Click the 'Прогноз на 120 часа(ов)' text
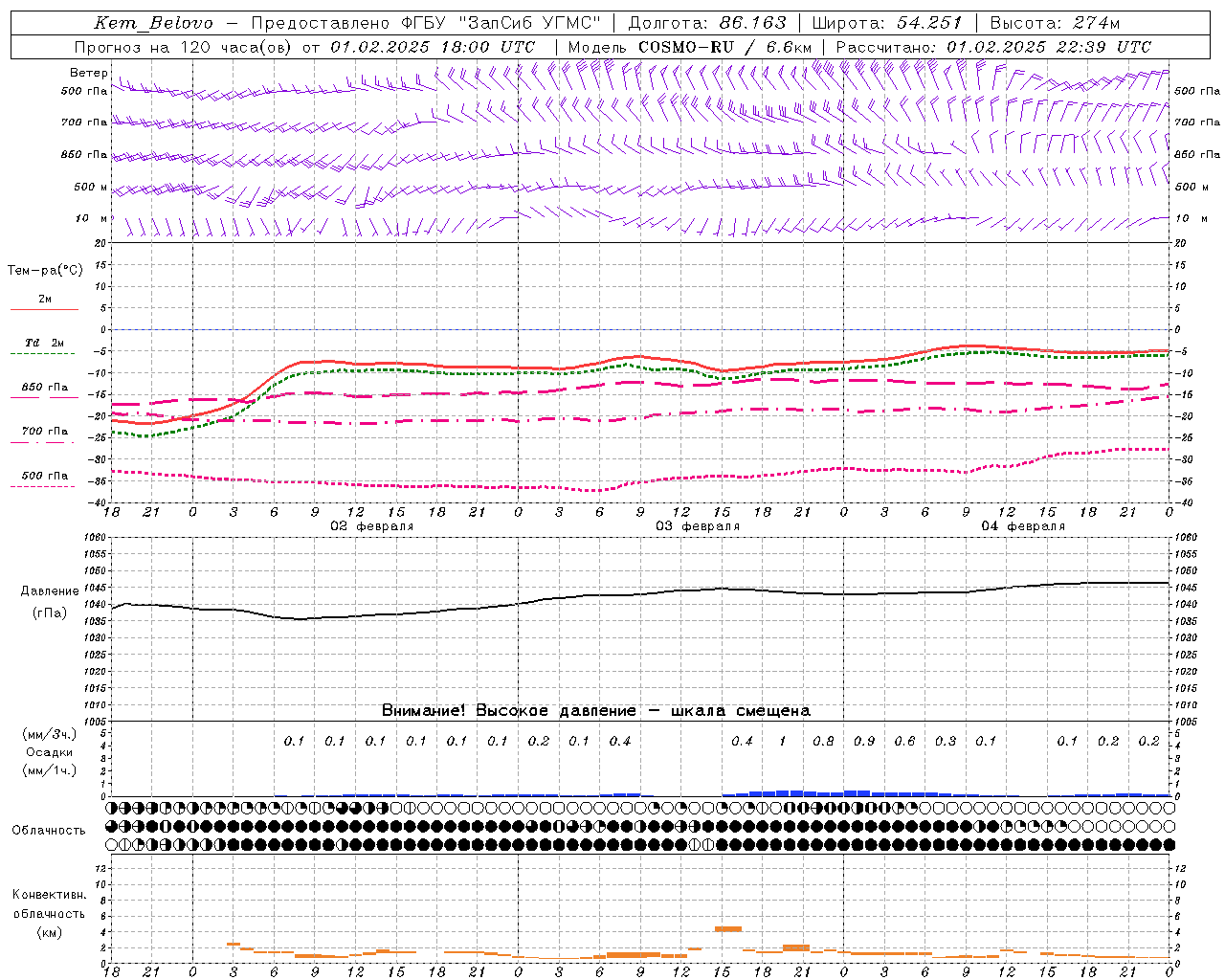This screenshot has height=980, width=1225. coord(183,47)
